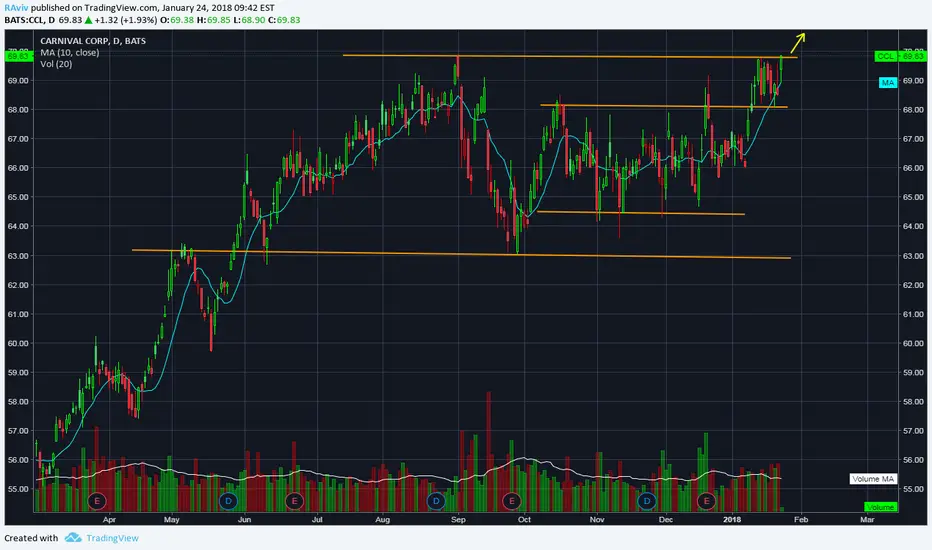Click 63.00 on the right price scale
The image size is (932, 550).
(913, 256)
